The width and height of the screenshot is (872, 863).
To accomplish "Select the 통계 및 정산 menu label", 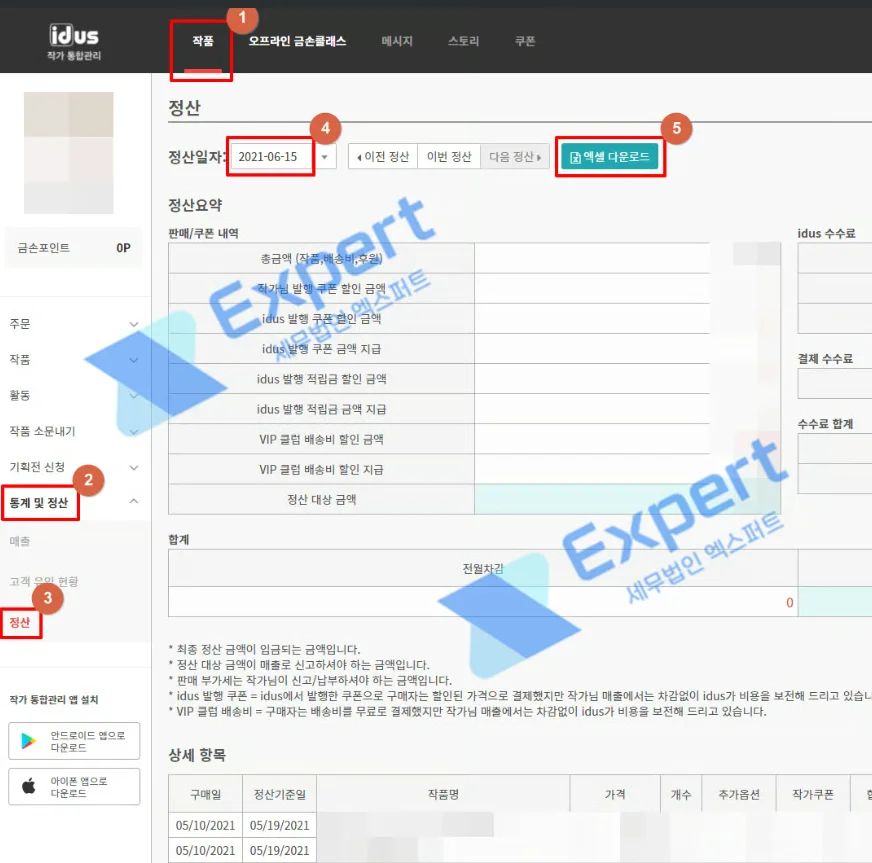I will point(39,503).
